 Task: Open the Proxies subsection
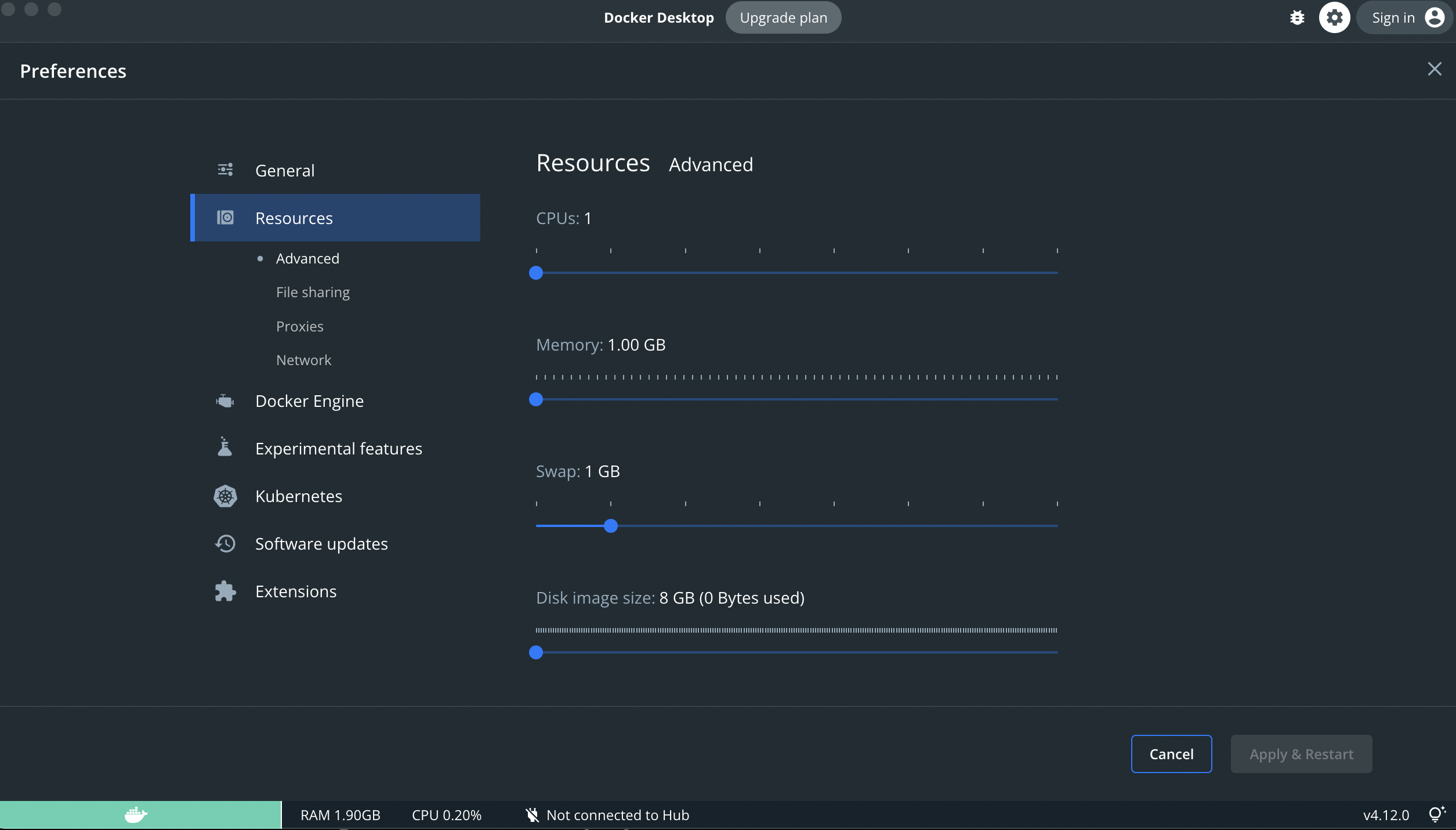coord(299,326)
